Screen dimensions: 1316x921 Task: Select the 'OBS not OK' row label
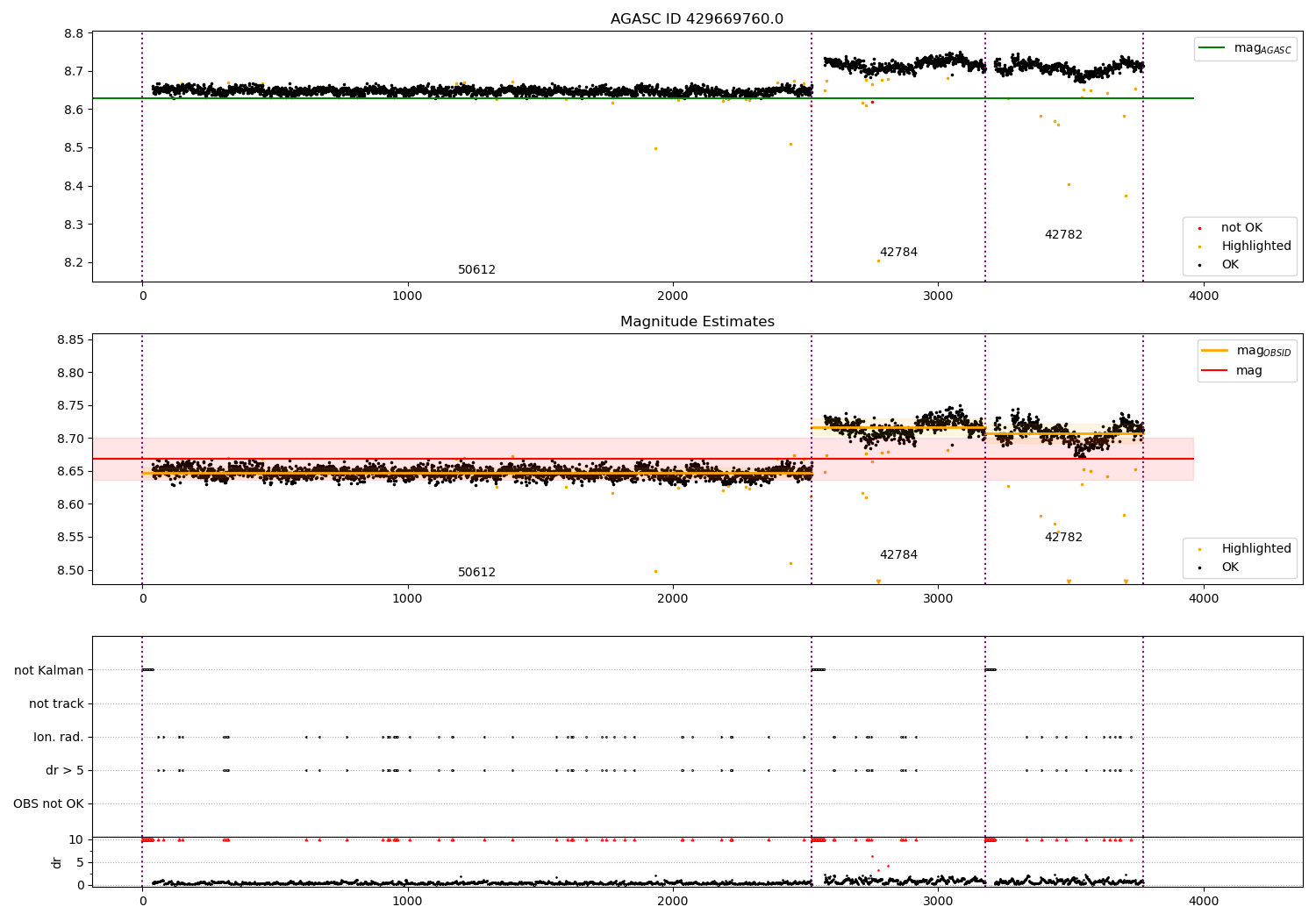click(48, 803)
